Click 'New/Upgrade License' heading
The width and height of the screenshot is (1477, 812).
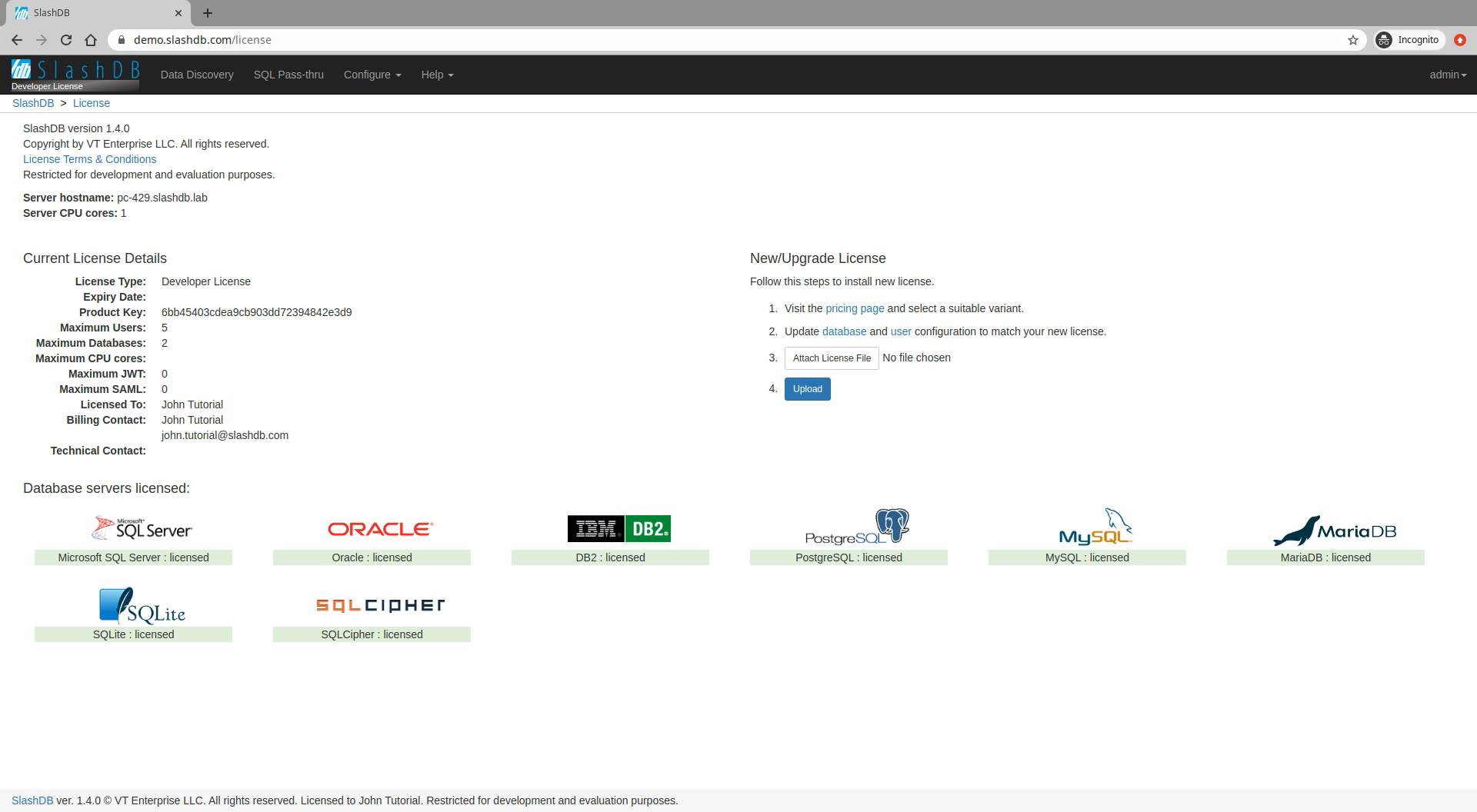pos(818,258)
